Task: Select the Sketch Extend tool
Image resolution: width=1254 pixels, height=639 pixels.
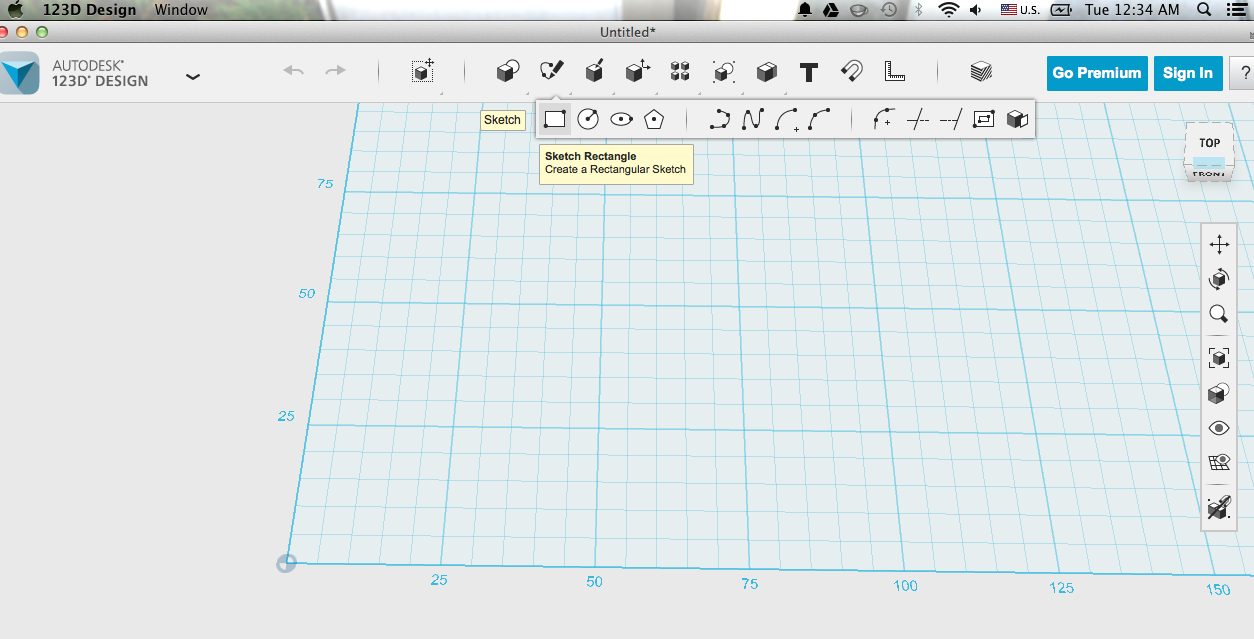Action: [950, 120]
